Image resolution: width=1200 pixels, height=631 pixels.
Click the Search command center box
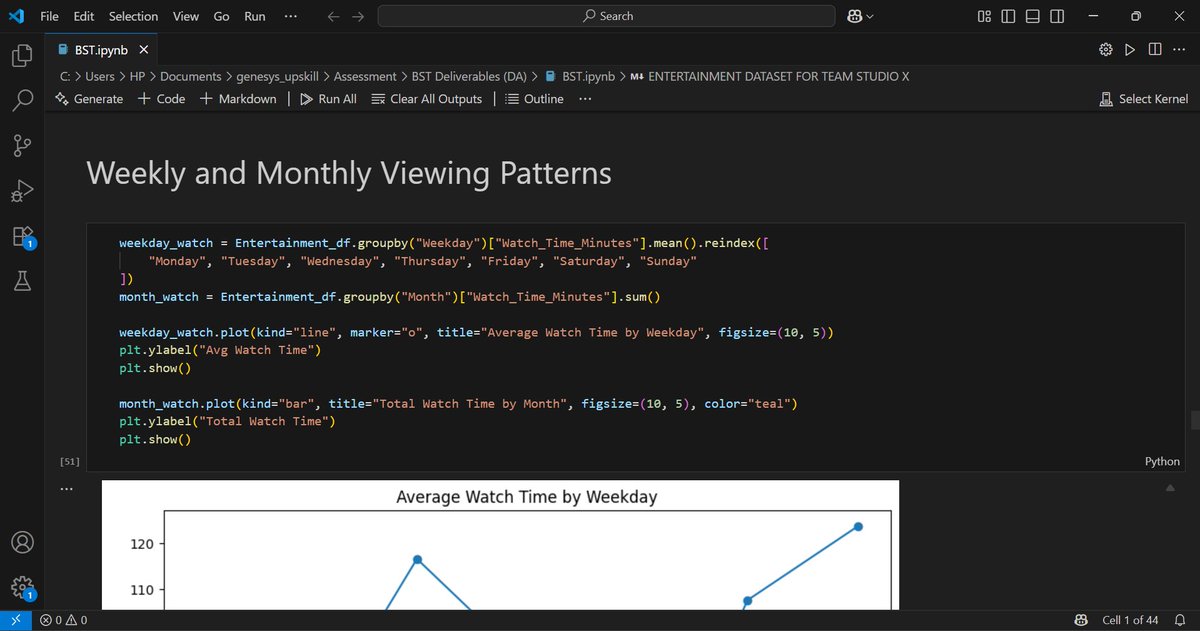pos(606,16)
